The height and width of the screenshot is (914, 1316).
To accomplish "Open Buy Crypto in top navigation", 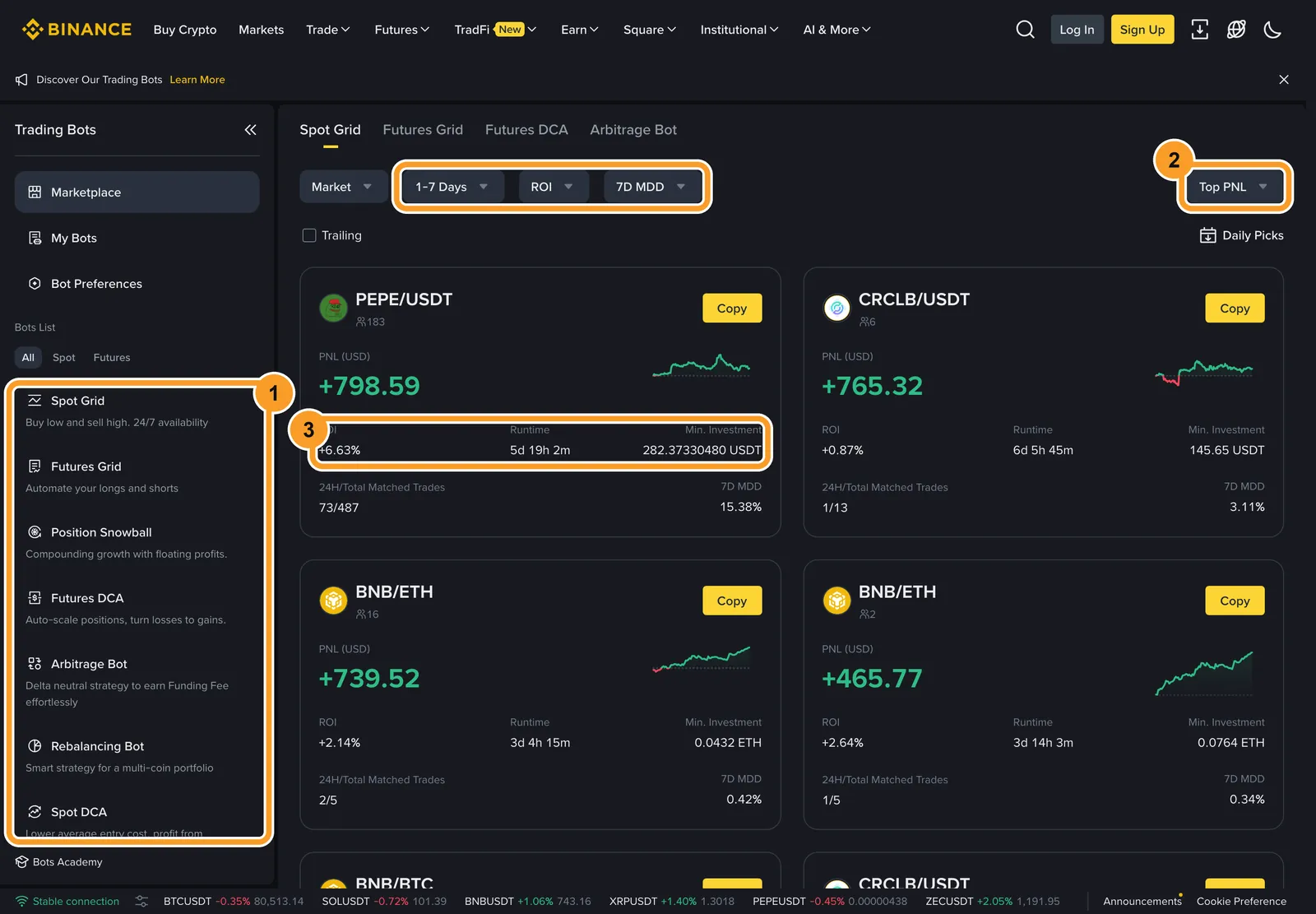I will (185, 30).
